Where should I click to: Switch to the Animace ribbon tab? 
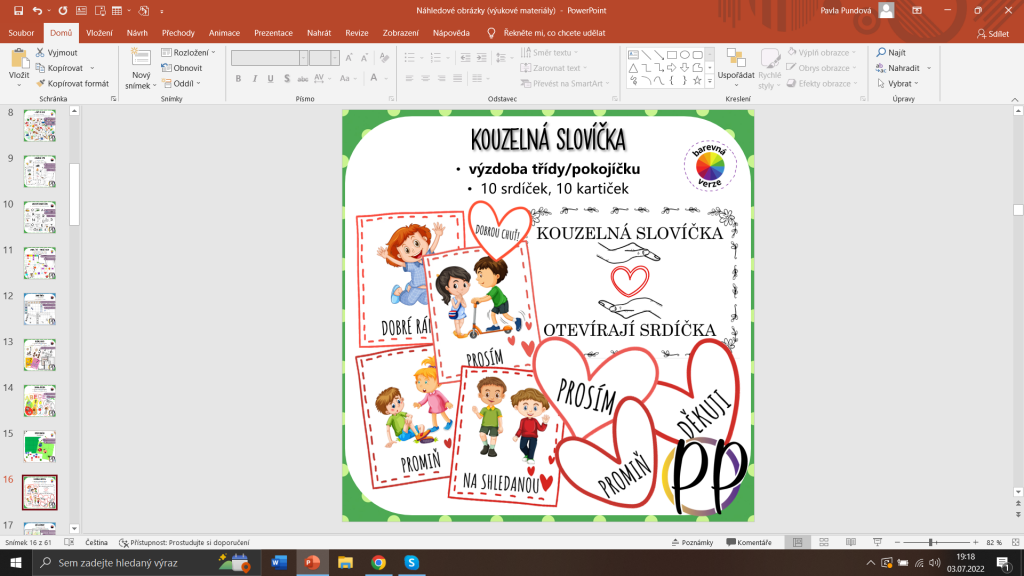224,32
